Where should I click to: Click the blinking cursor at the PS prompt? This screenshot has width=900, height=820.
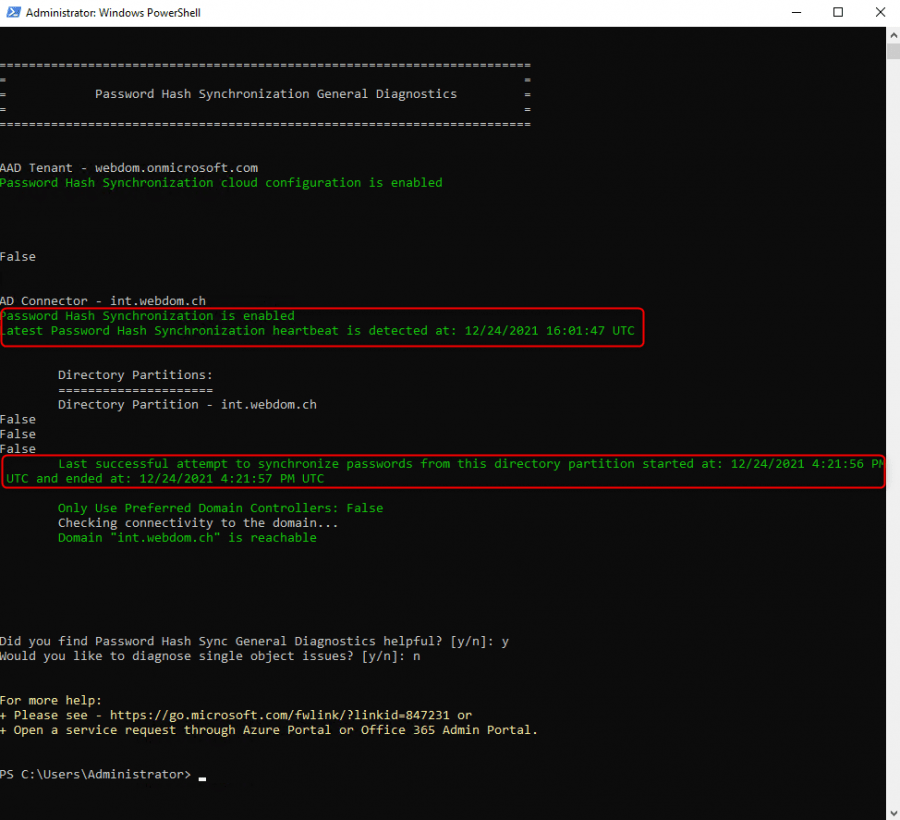tap(202, 776)
